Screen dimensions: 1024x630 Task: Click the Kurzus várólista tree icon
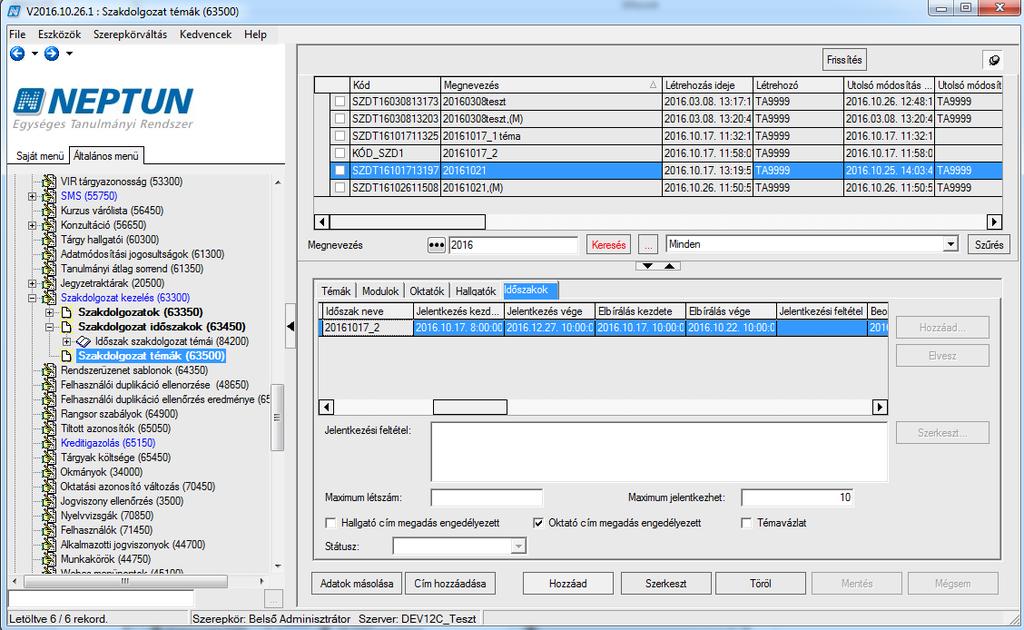click(x=49, y=210)
